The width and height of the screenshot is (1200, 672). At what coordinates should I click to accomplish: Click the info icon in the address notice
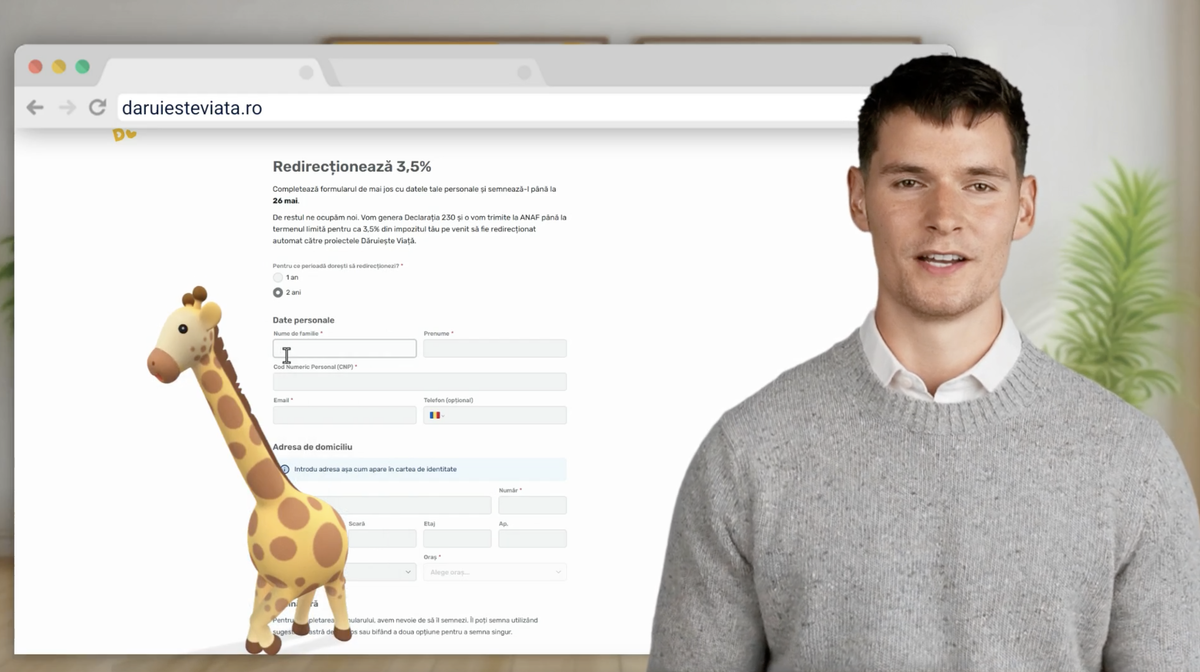click(285, 469)
